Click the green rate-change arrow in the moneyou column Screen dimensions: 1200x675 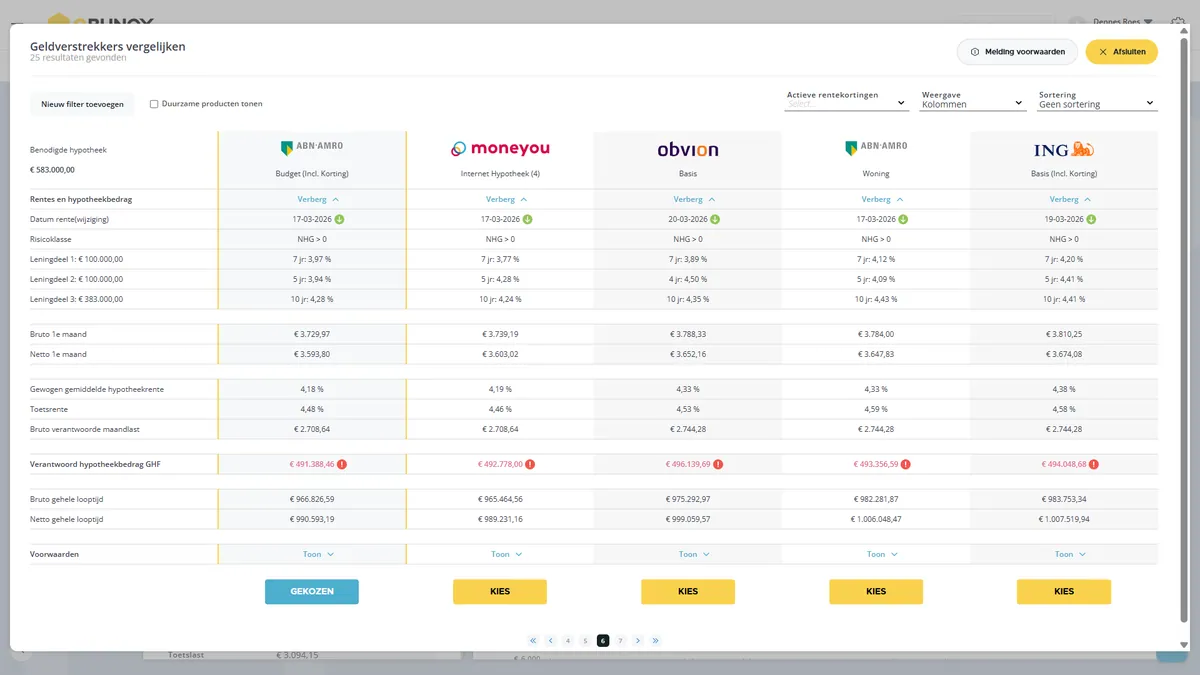527,219
